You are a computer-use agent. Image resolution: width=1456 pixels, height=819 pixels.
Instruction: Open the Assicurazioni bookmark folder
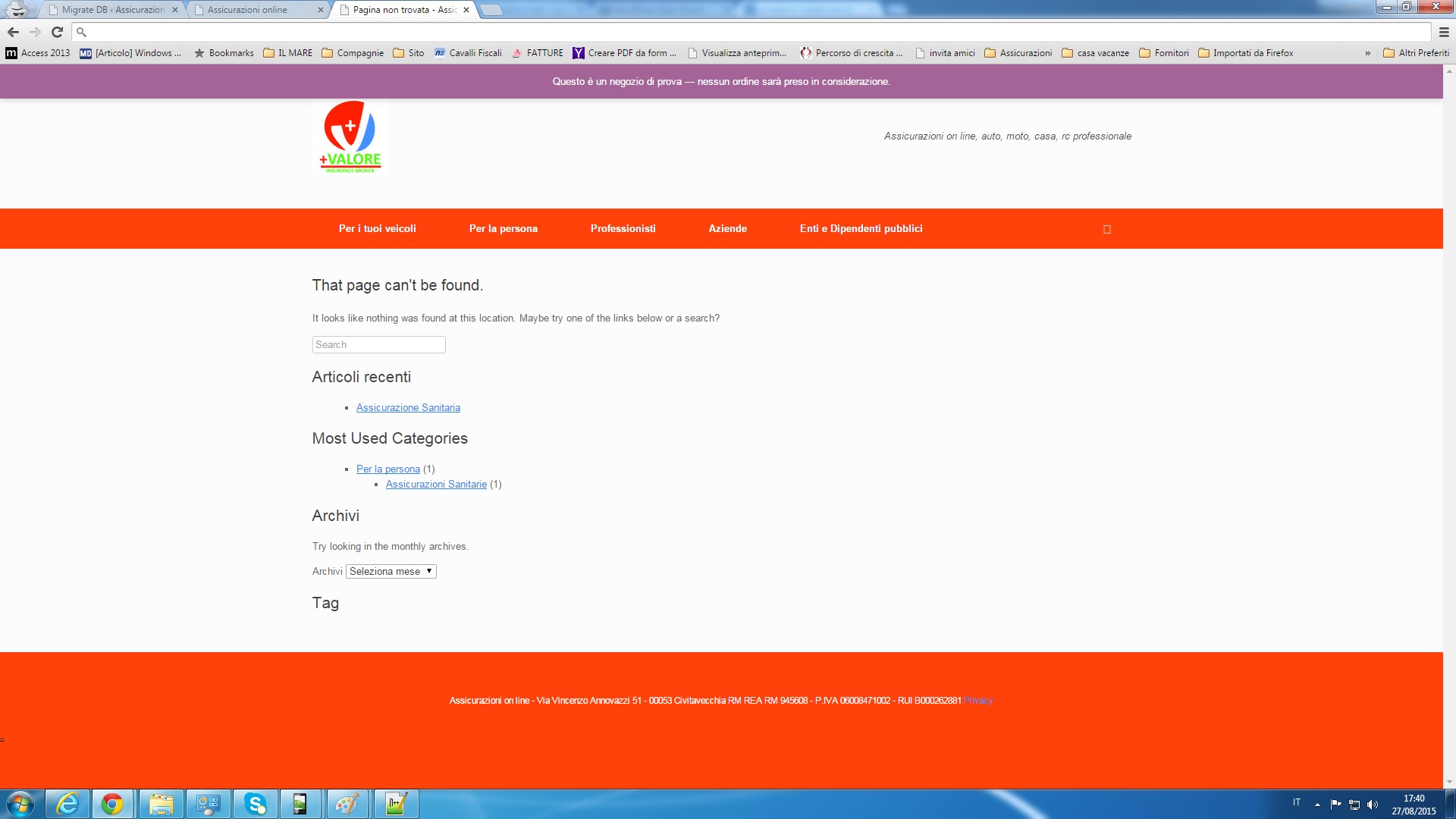coord(1018,53)
